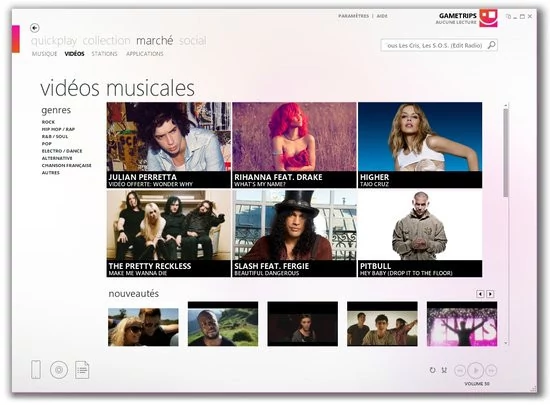550x405 pixels.
Task: Switch to the Stations sub-tab
Action: tap(105, 54)
